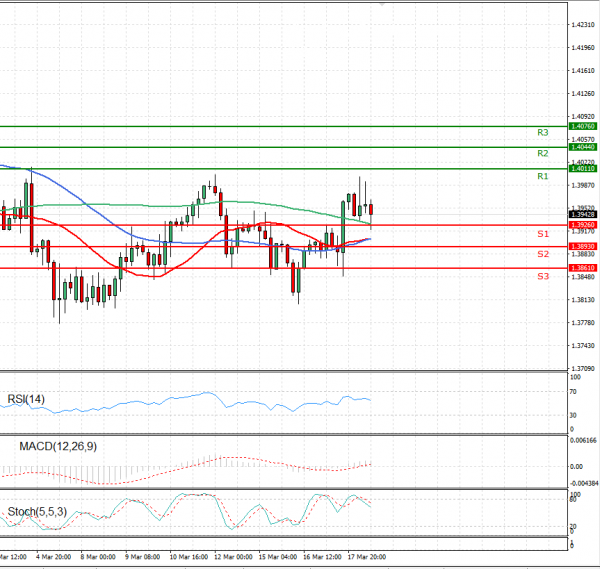Click the current price tag 1.39428
The width and height of the screenshot is (600, 569).
(583, 215)
